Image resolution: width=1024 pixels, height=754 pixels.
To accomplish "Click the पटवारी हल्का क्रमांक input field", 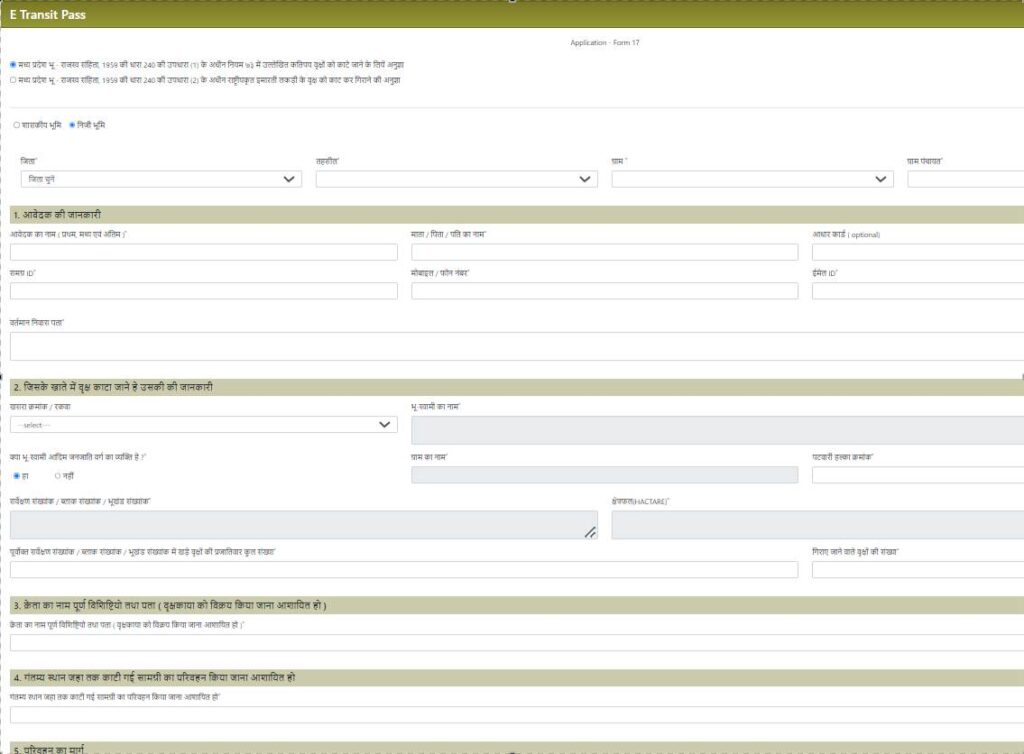I will point(918,475).
